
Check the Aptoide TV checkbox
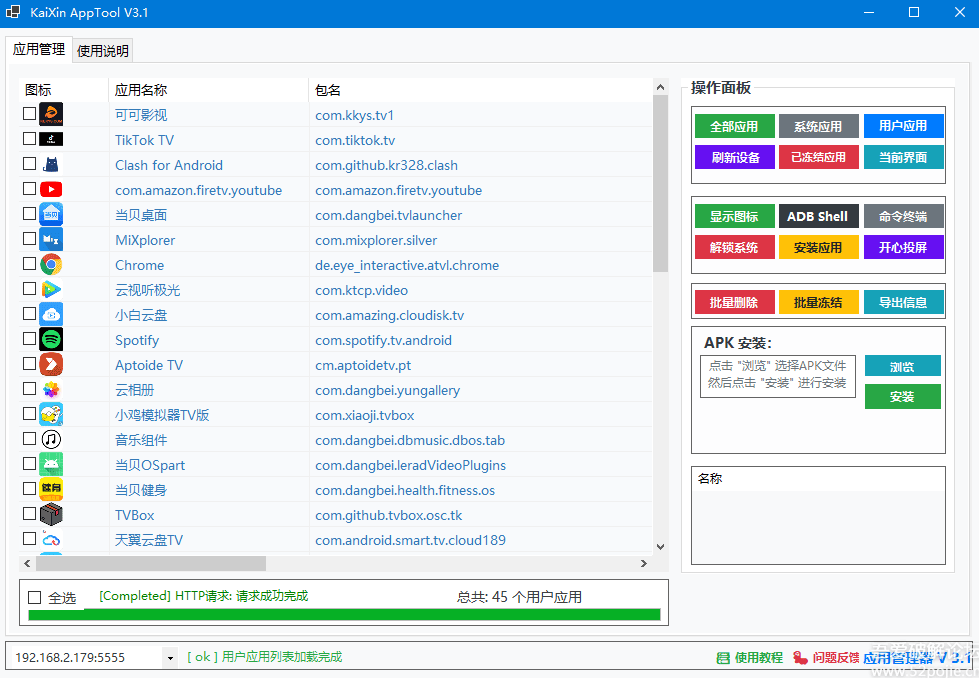tap(29, 363)
